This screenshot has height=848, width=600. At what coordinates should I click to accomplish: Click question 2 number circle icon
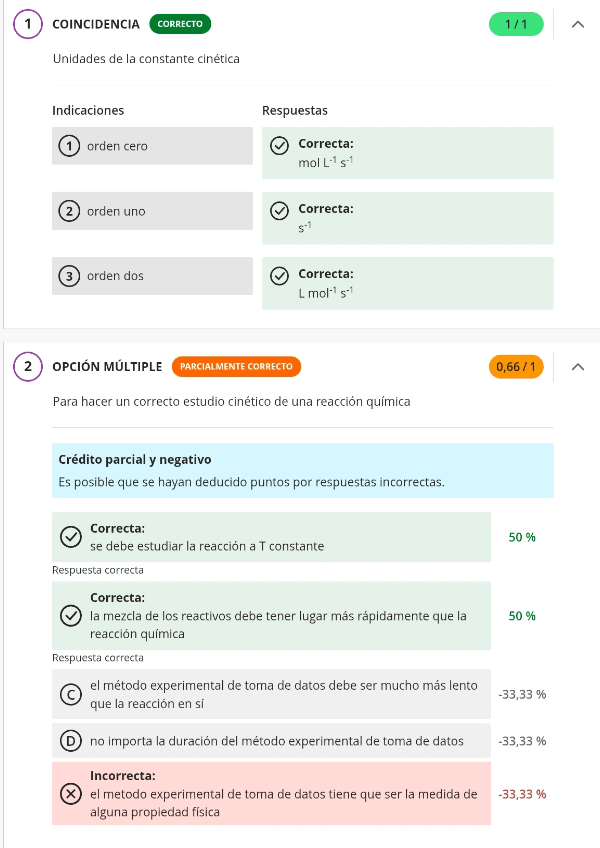click(27, 367)
